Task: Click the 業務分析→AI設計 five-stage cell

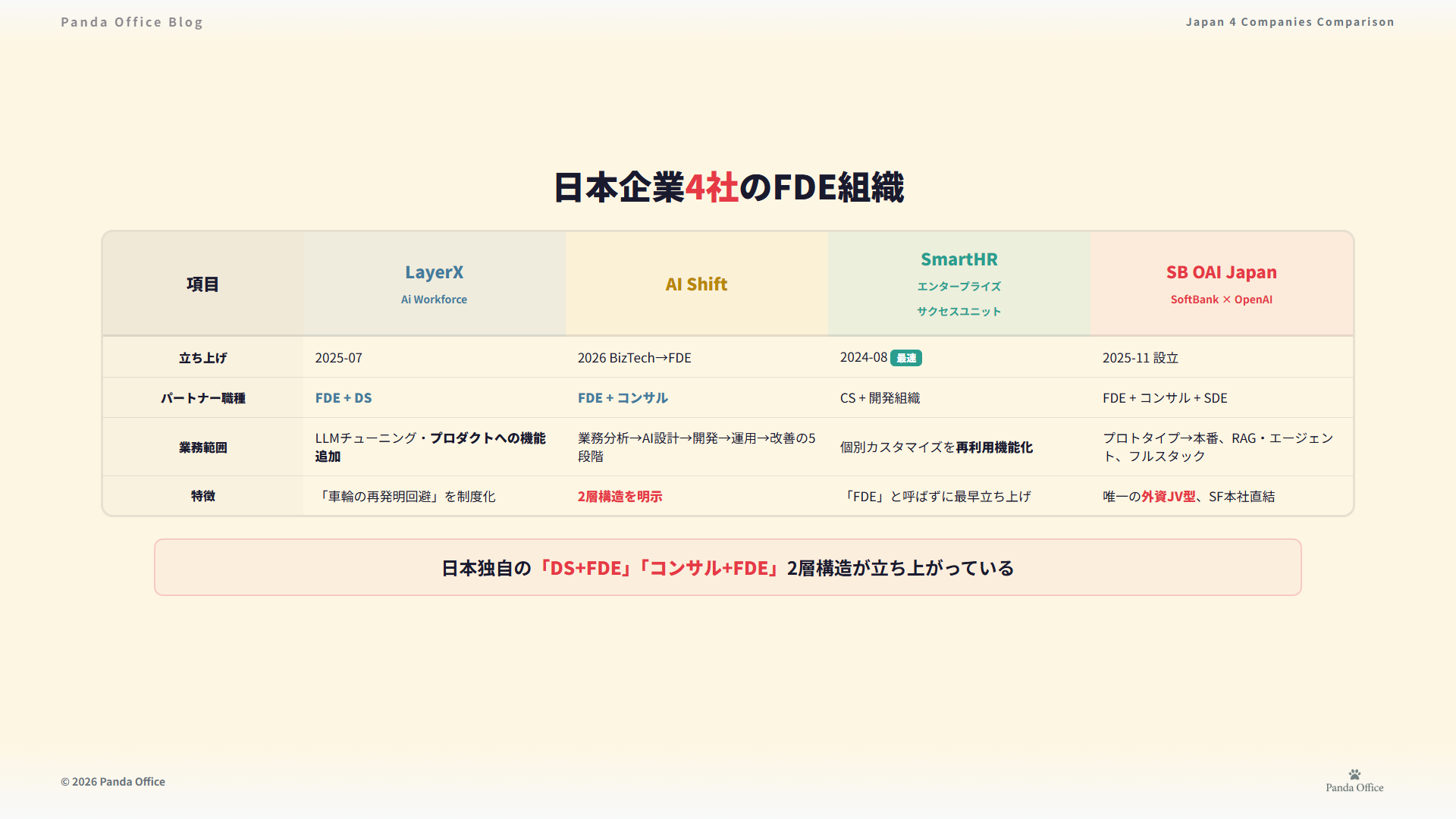Action: click(697, 447)
